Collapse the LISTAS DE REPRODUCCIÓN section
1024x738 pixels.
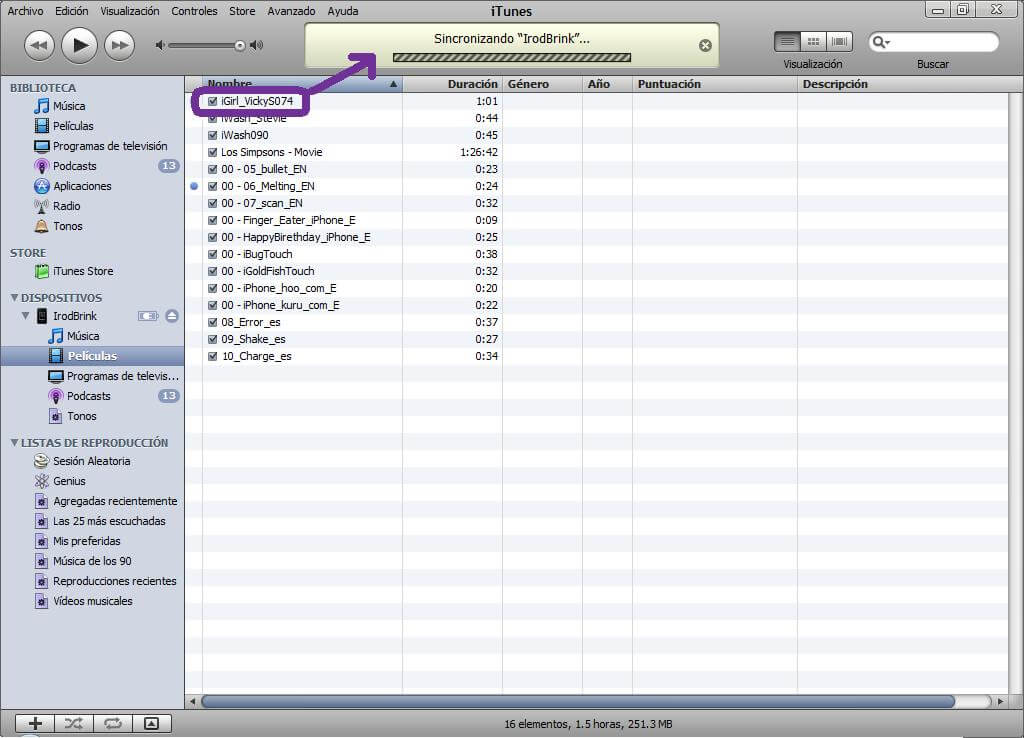(14, 443)
